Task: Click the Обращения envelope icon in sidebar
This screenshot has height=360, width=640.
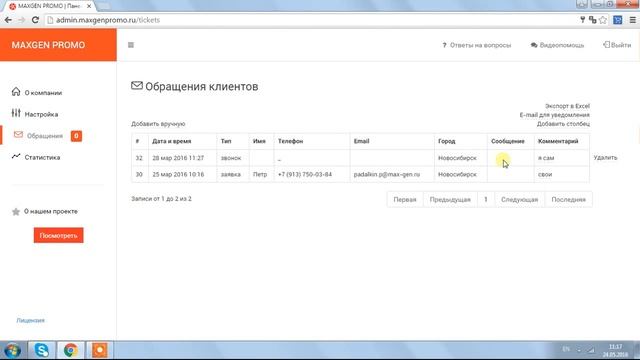Action: pyautogui.click(x=18, y=135)
